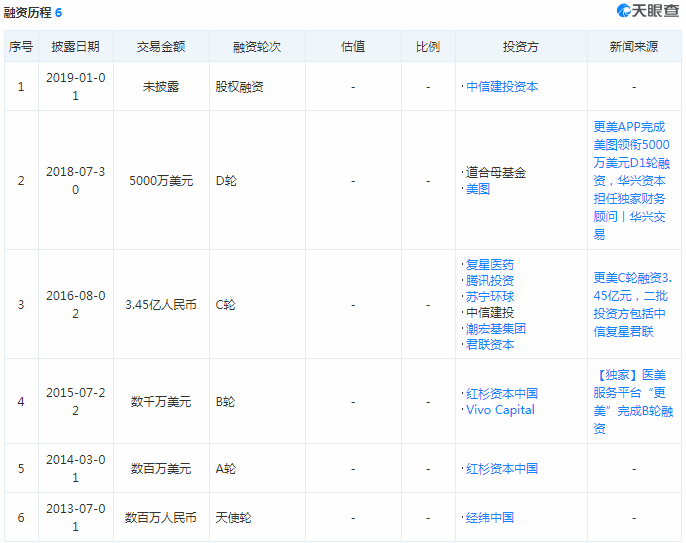Click the 交易金额 column header
The width and height of the screenshot is (686, 543).
[x=161, y=46]
